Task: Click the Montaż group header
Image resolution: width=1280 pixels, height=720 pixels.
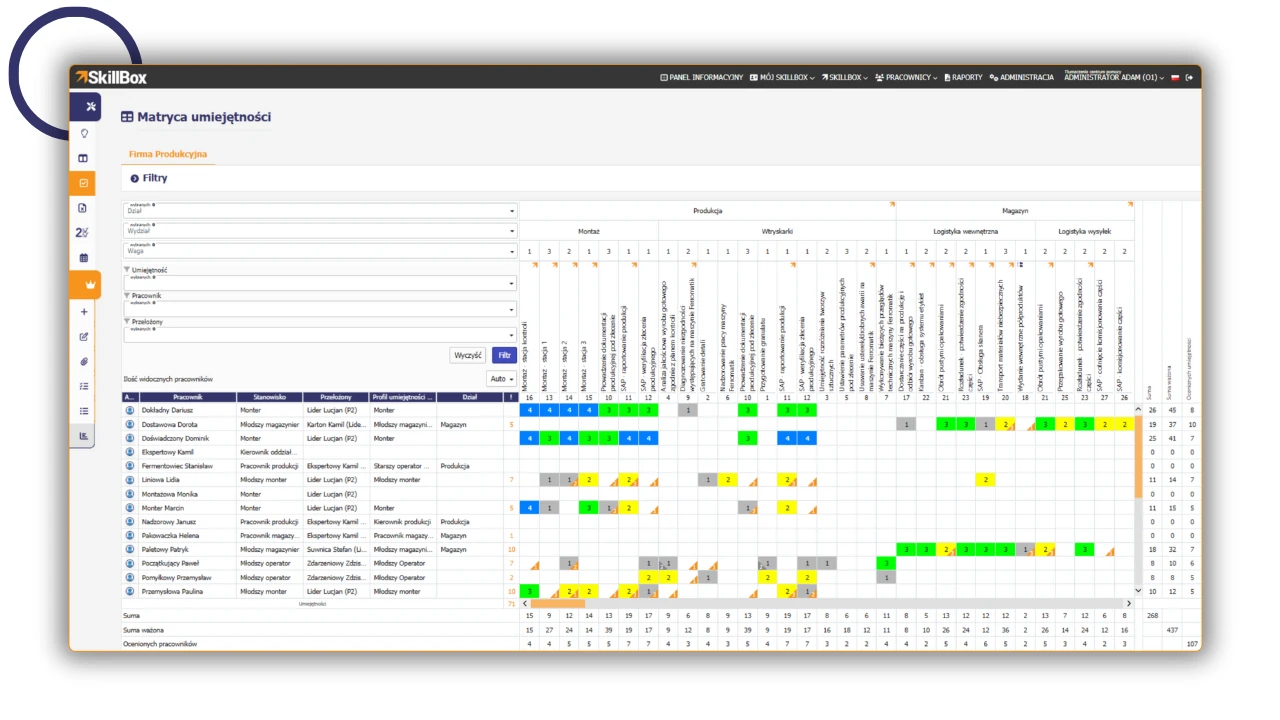Action: tap(589, 230)
